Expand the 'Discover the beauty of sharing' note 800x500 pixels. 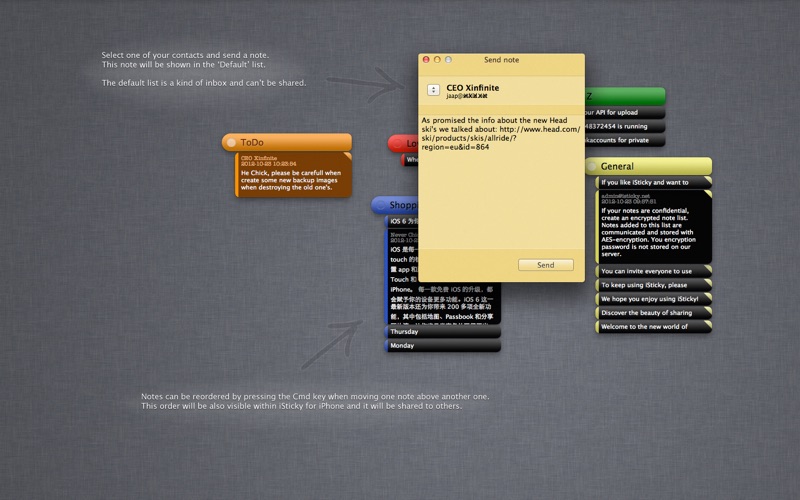(x=650, y=312)
